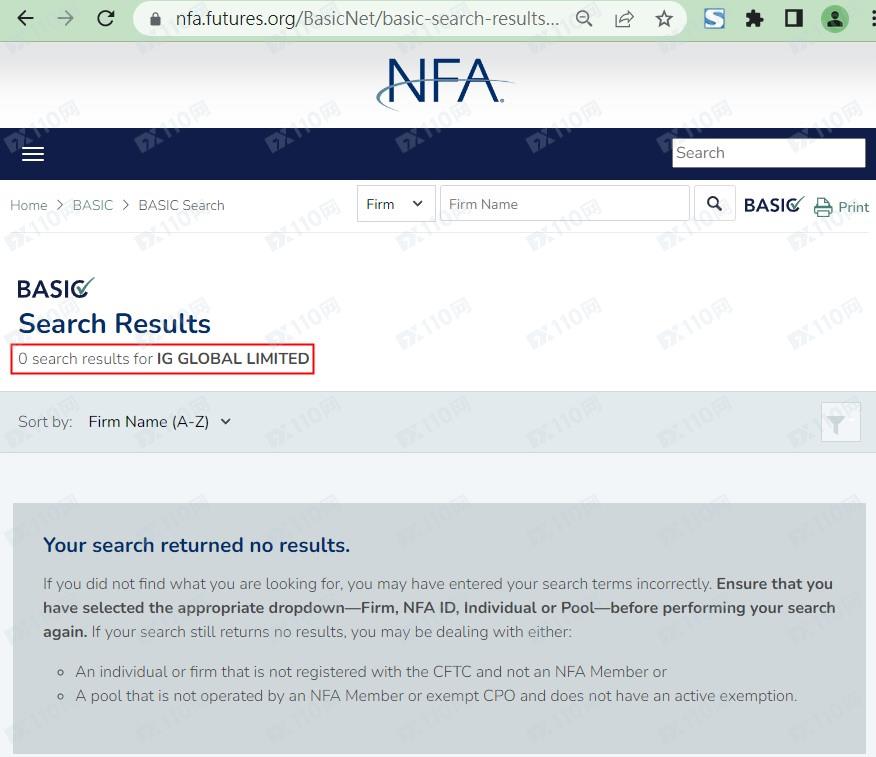Click the share page icon

(x=623, y=19)
